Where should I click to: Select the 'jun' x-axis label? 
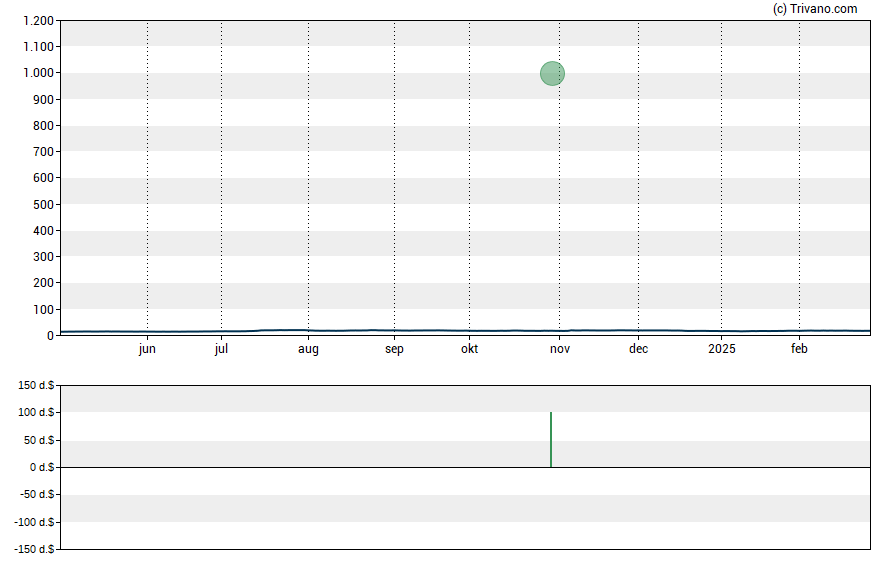click(x=147, y=349)
